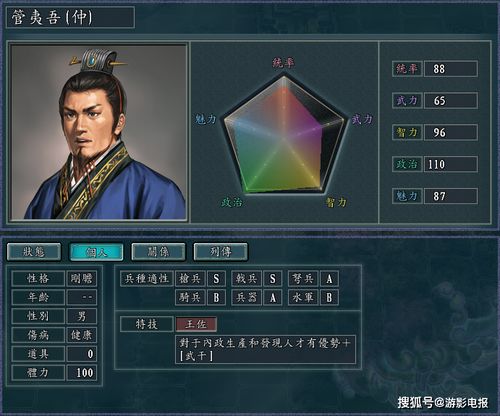Click the pentagon stat radar chart
This screenshot has height=416, width=500.
pyautogui.click(x=284, y=135)
